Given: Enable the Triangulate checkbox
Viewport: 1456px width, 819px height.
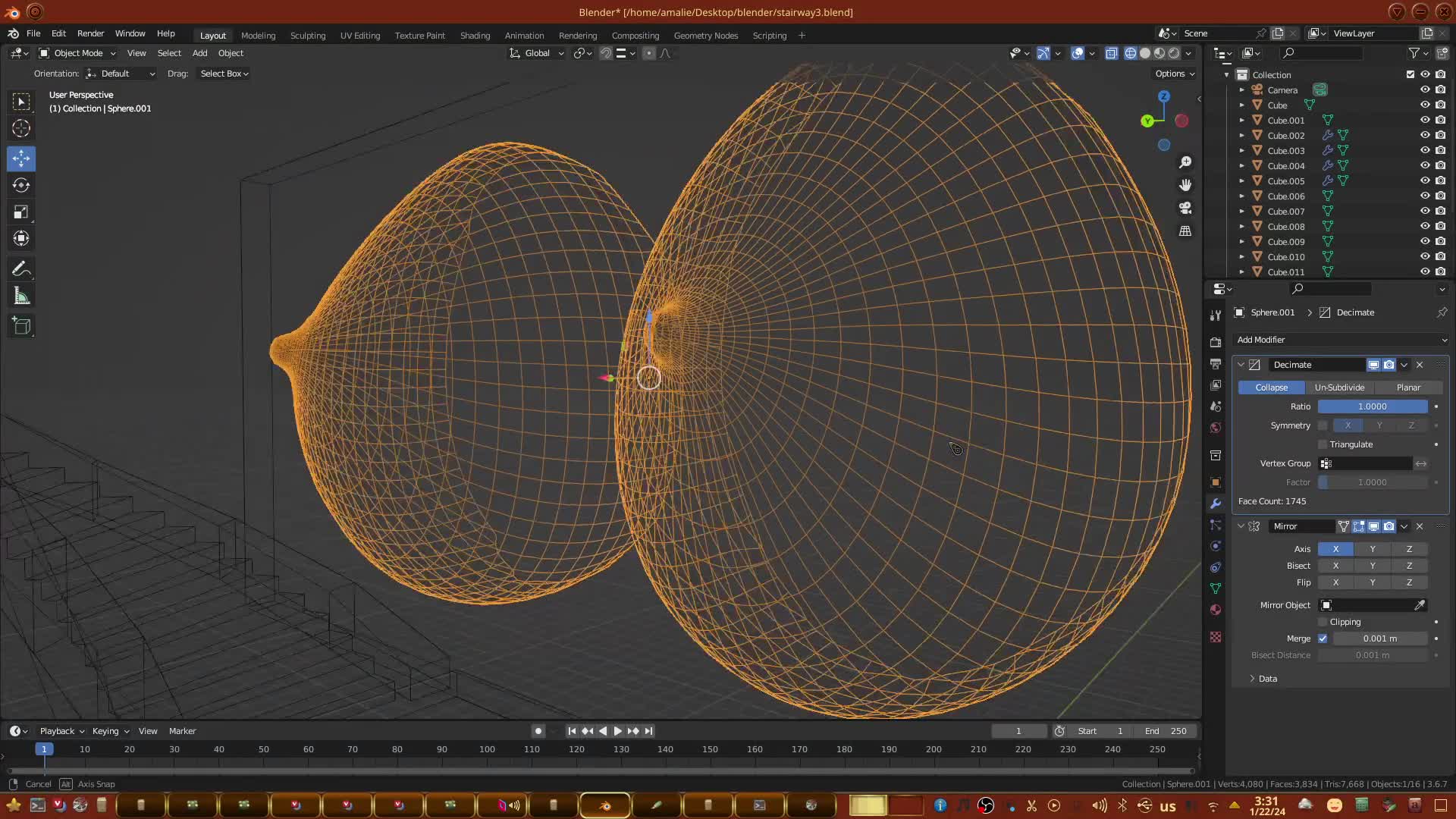Looking at the screenshot, I should pos(1323,444).
